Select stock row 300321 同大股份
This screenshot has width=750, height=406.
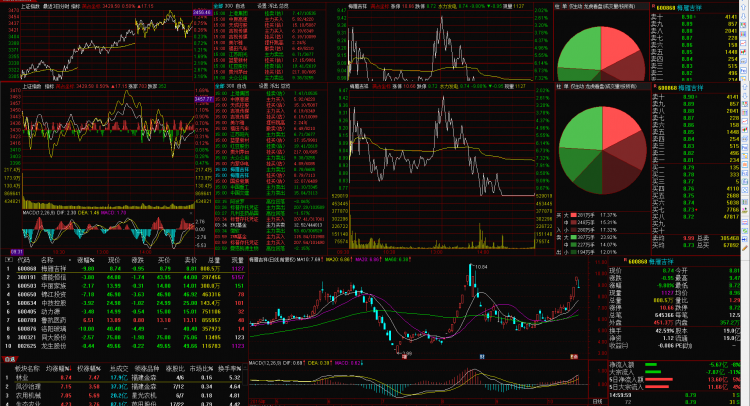[x=124, y=337]
